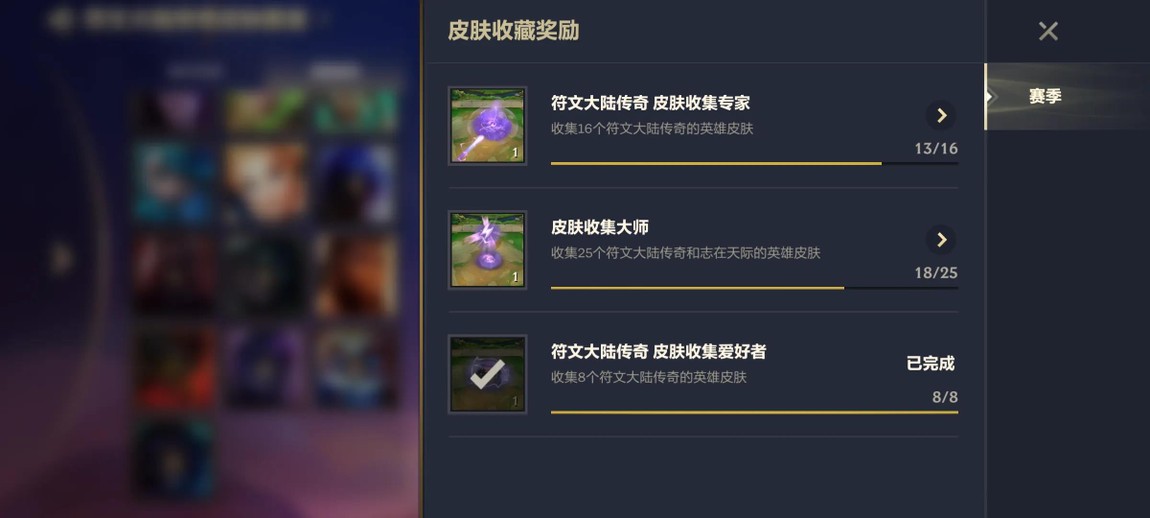
Task: Click the completed 8/8 progress bar
Action: coord(754,412)
